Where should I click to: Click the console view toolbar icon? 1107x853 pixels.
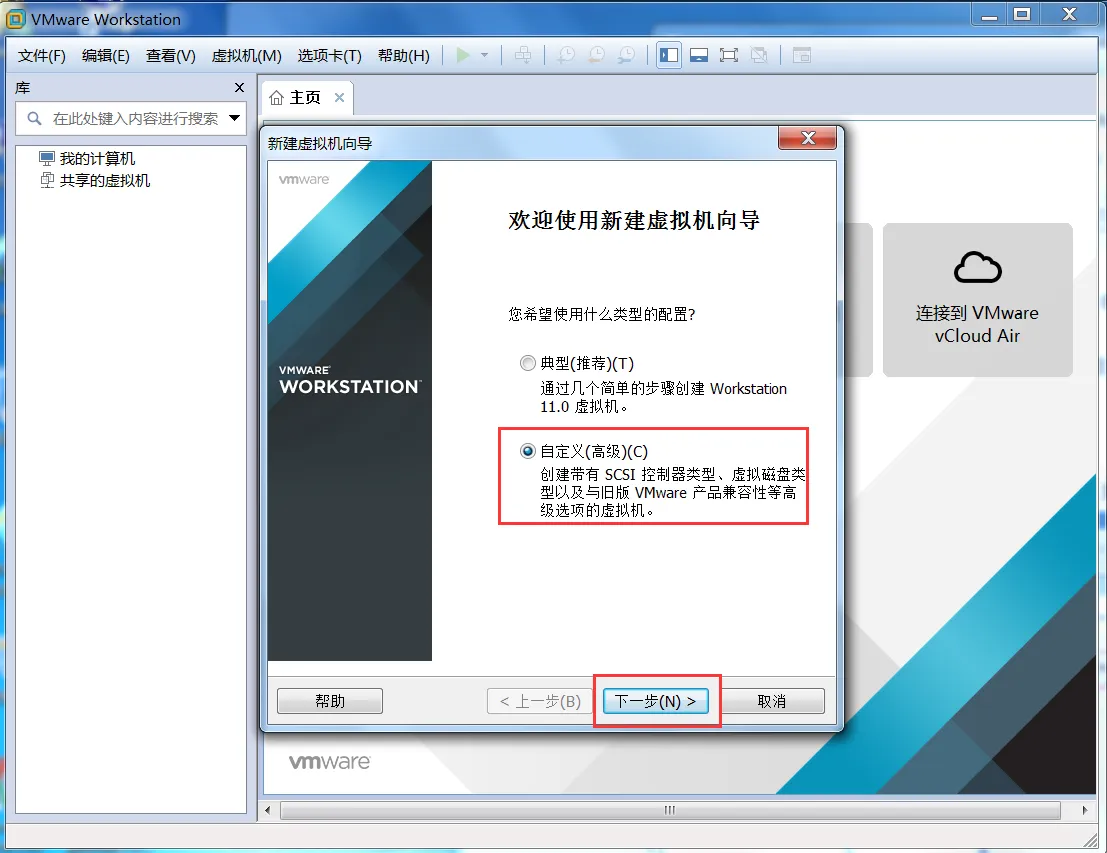pos(802,55)
